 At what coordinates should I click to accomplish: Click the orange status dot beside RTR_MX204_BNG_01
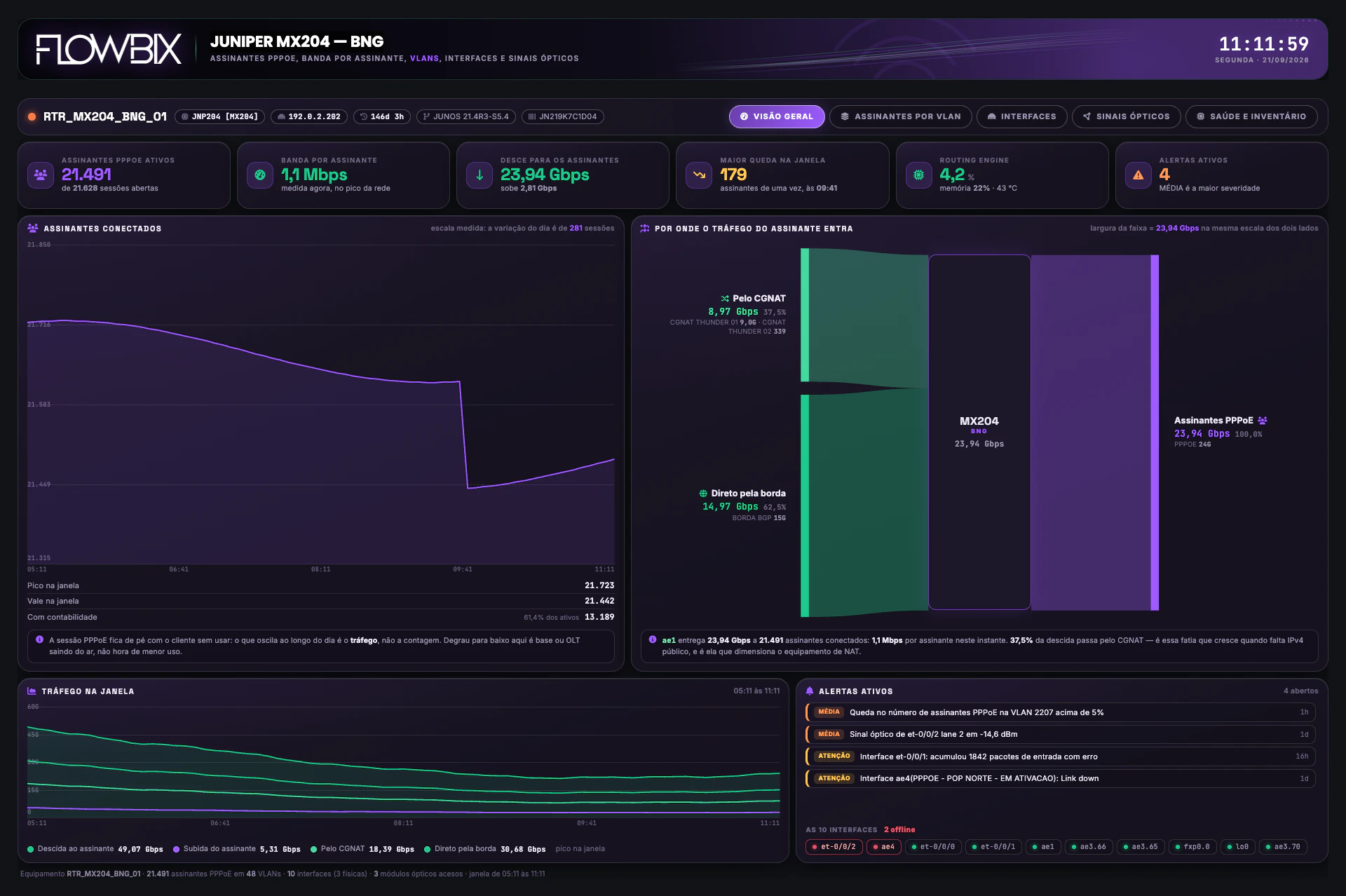click(32, 116)
